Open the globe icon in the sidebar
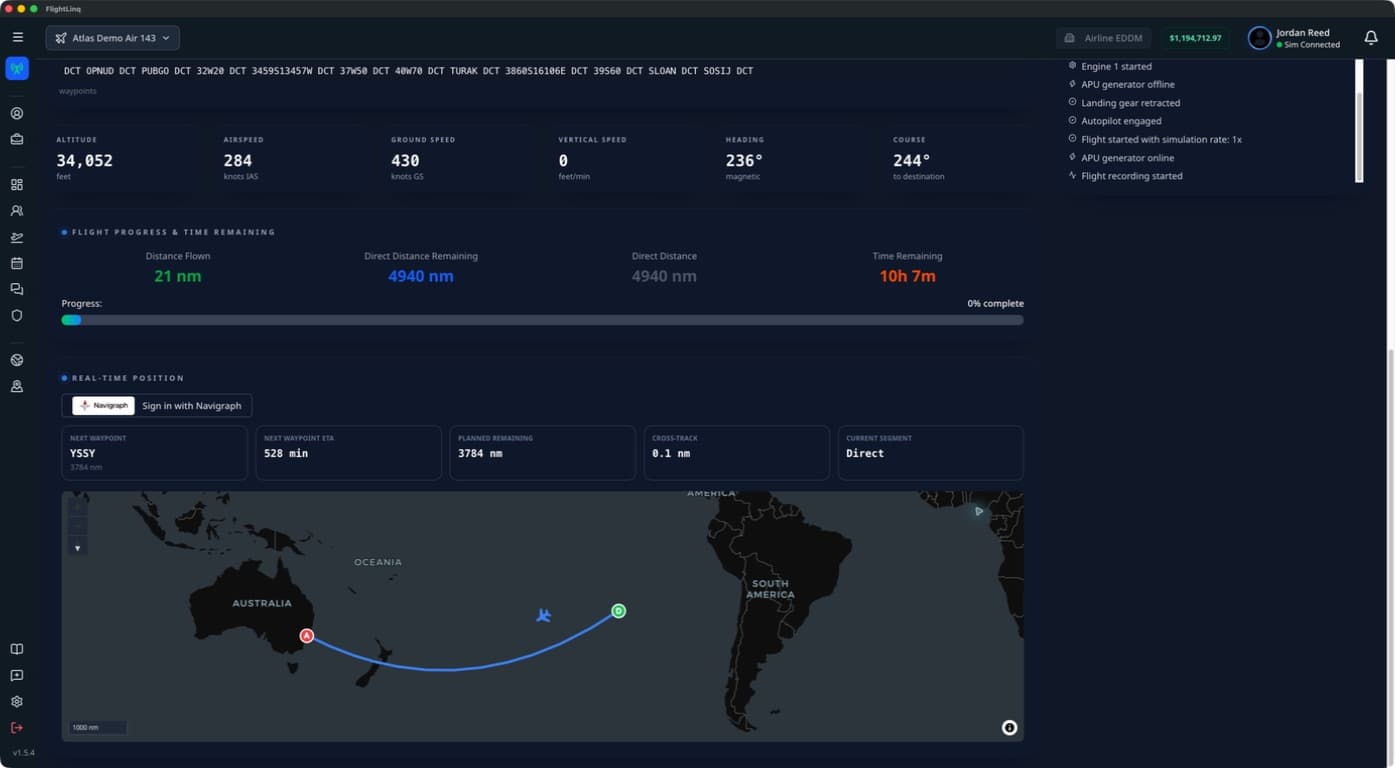 pyautogui.click(x=17, y=360)
